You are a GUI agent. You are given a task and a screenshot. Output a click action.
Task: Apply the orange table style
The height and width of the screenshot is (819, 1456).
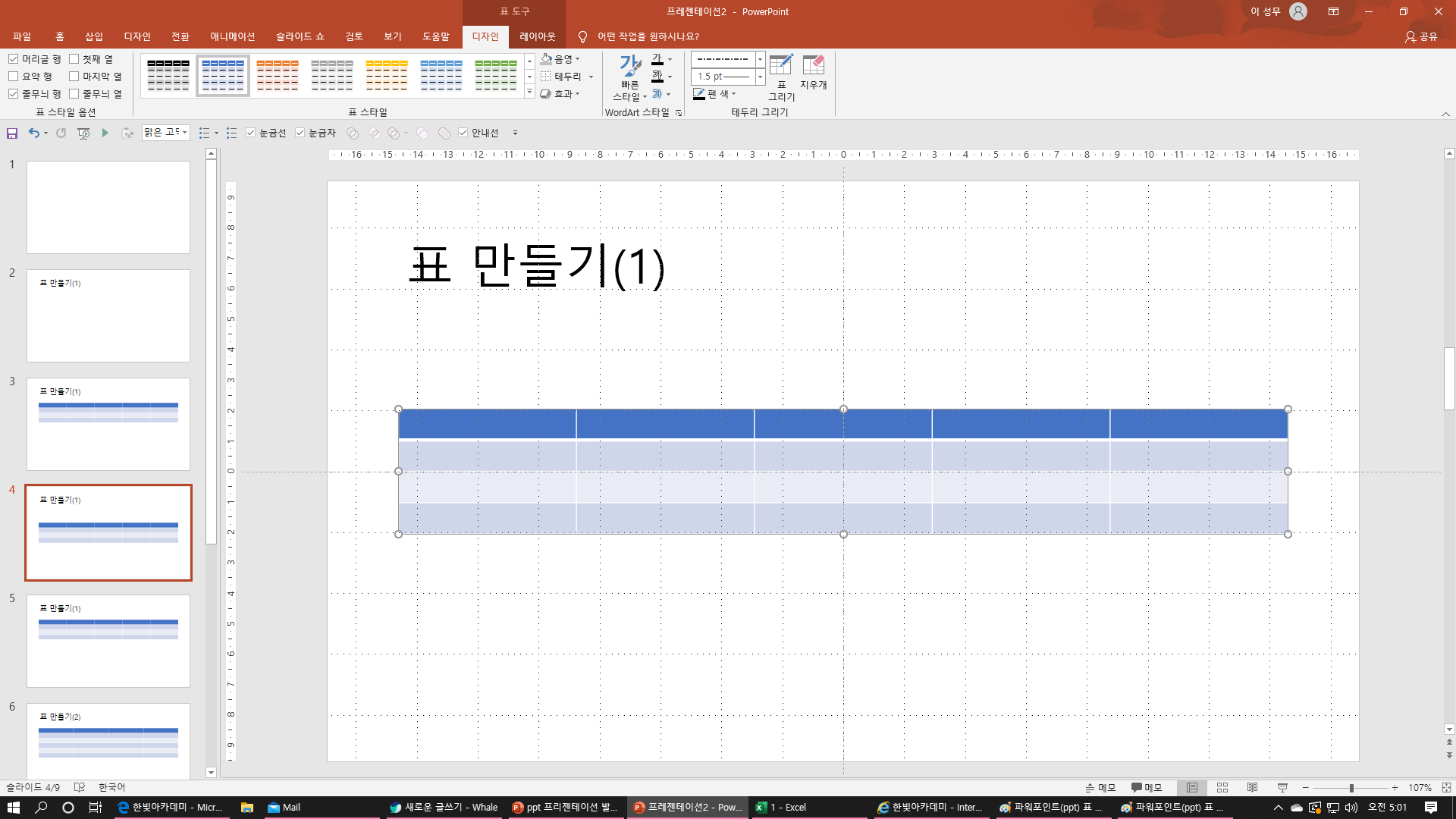278,75
